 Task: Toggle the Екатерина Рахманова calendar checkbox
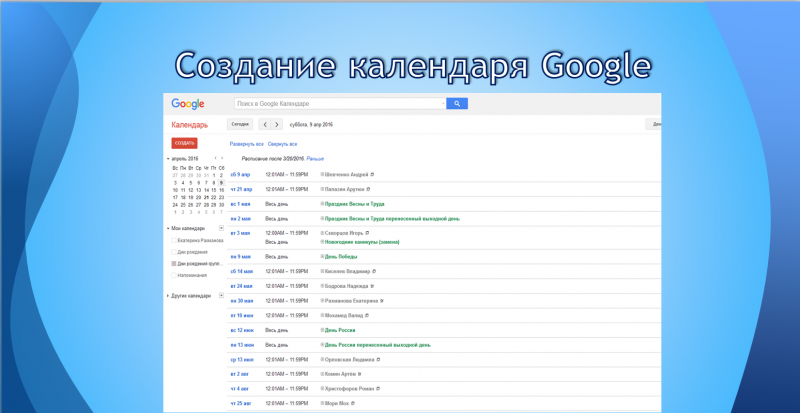pos(174,240)
